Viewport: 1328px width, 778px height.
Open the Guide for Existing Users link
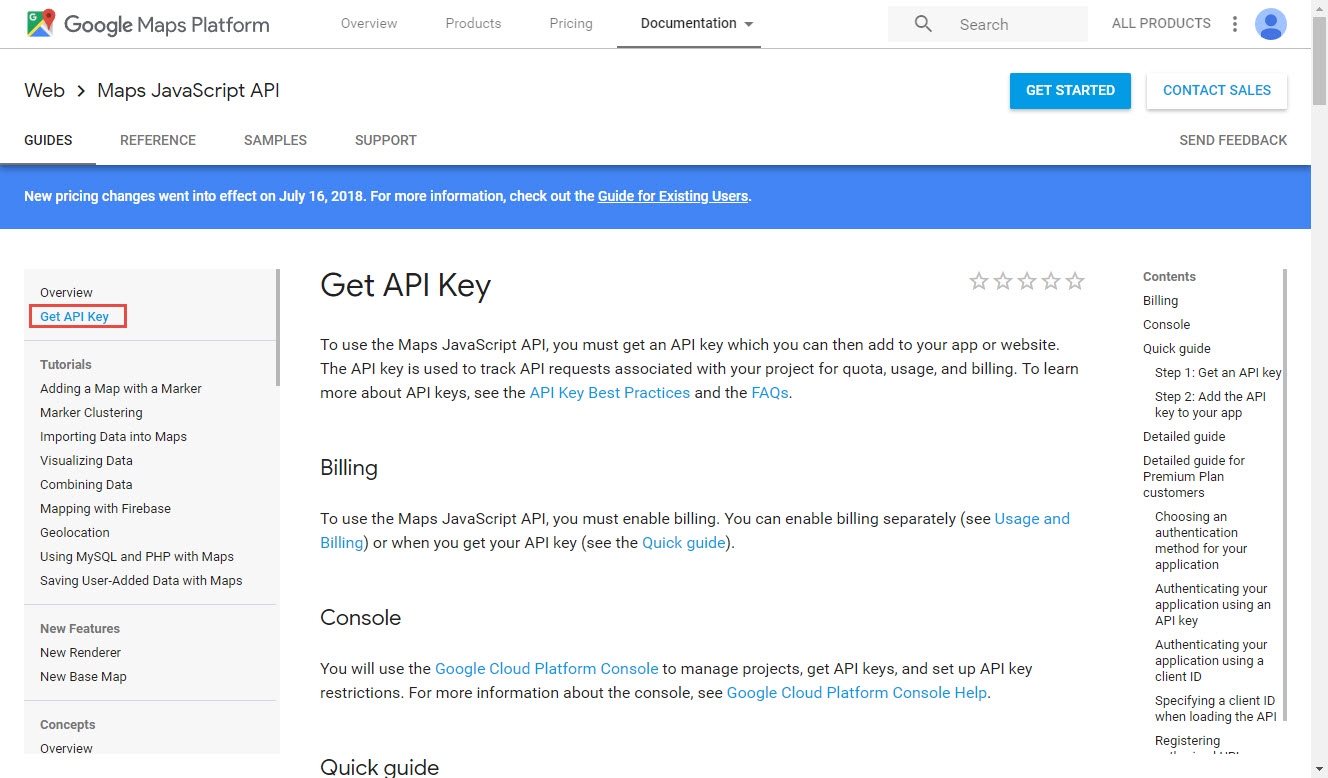(x=672, y=196)
